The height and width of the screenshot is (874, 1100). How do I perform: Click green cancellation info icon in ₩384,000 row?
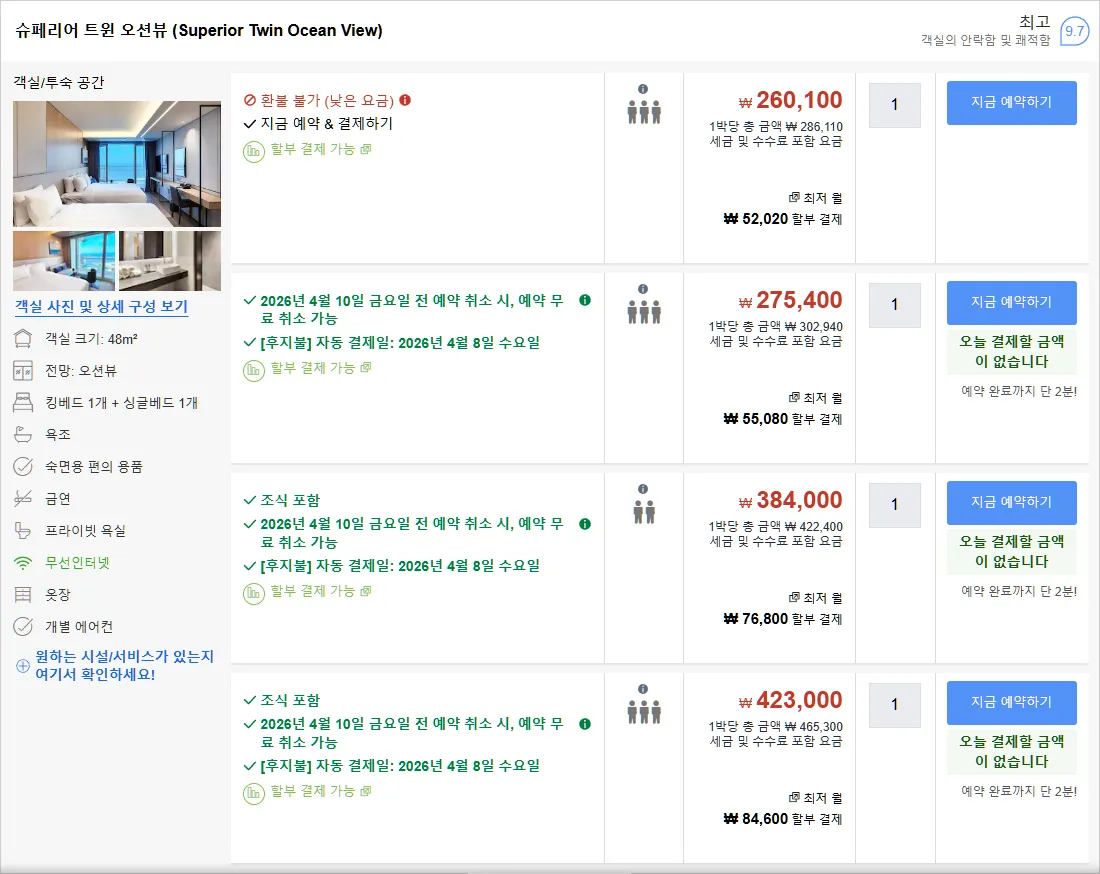point(585,524)
